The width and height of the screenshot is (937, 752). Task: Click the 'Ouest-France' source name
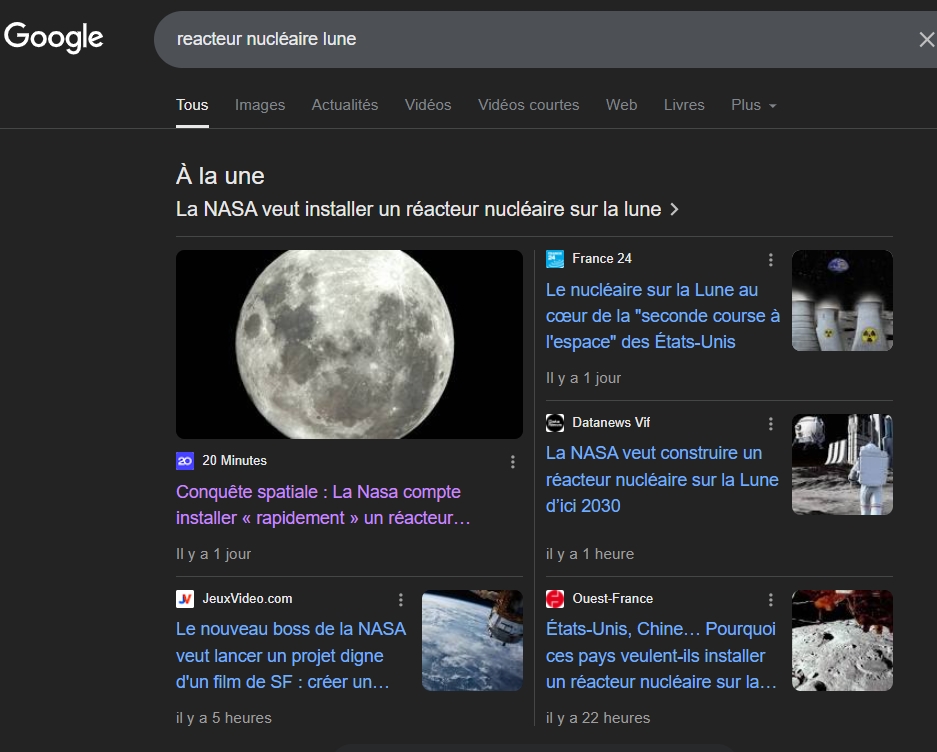613,599
